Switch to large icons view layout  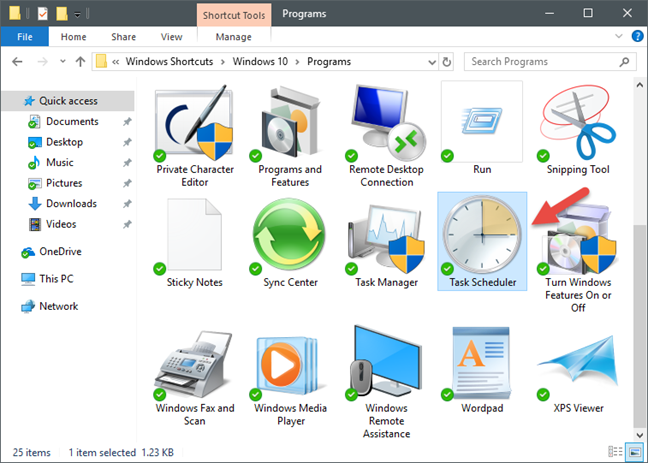pos(634,451)
